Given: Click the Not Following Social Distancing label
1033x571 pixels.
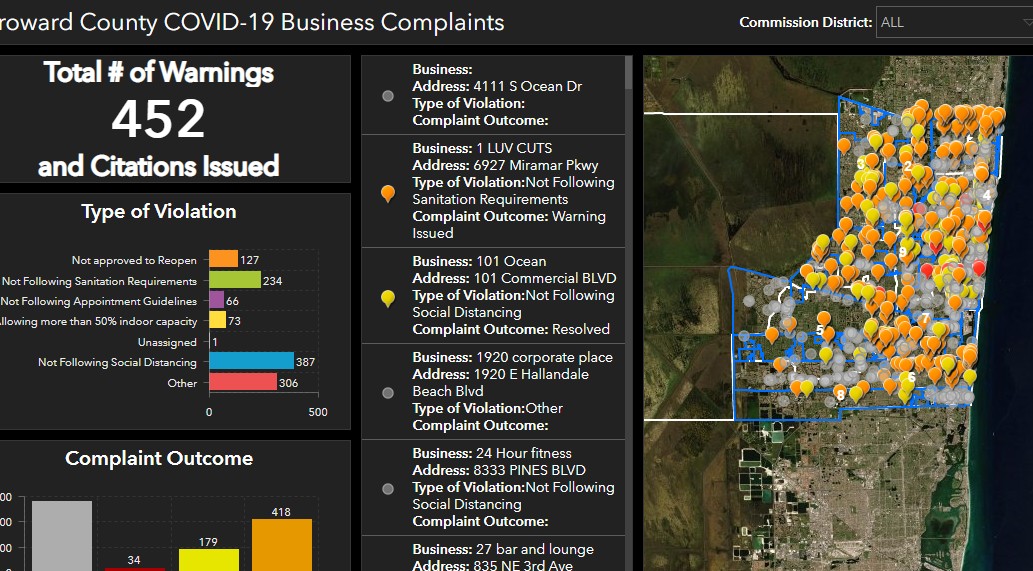Looking at the screenshot, I should point(117,362).
